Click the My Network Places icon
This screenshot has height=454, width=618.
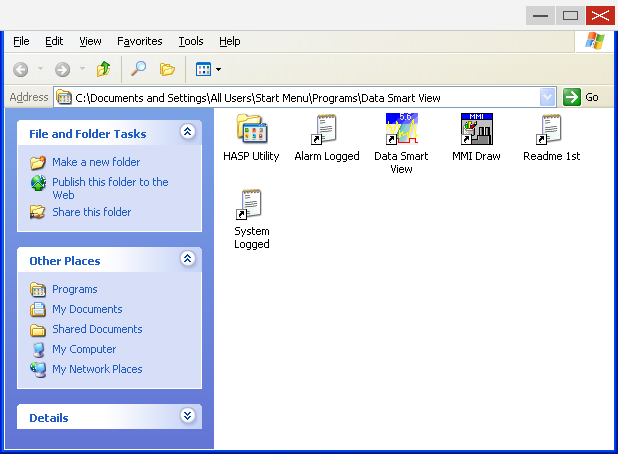coord(38,369)
